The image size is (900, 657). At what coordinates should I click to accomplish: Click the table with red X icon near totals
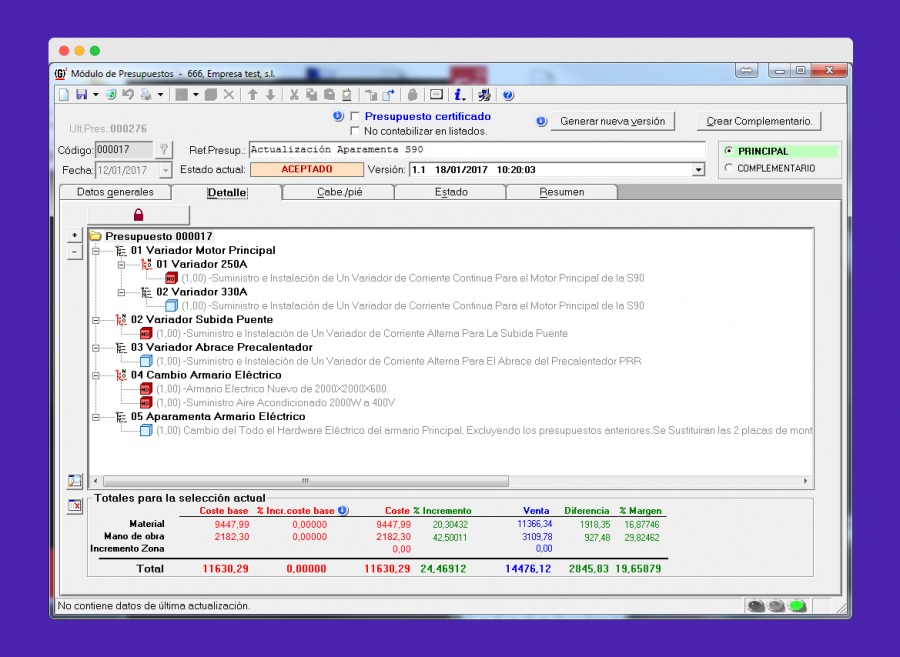click(x=75, y=506)
